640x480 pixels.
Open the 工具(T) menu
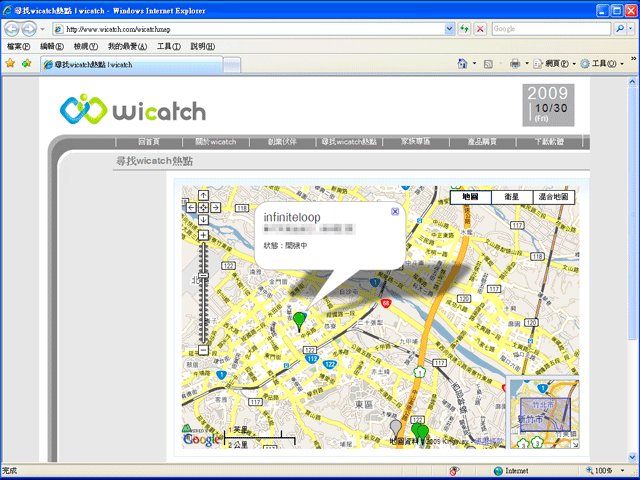(x=169, y=47)
